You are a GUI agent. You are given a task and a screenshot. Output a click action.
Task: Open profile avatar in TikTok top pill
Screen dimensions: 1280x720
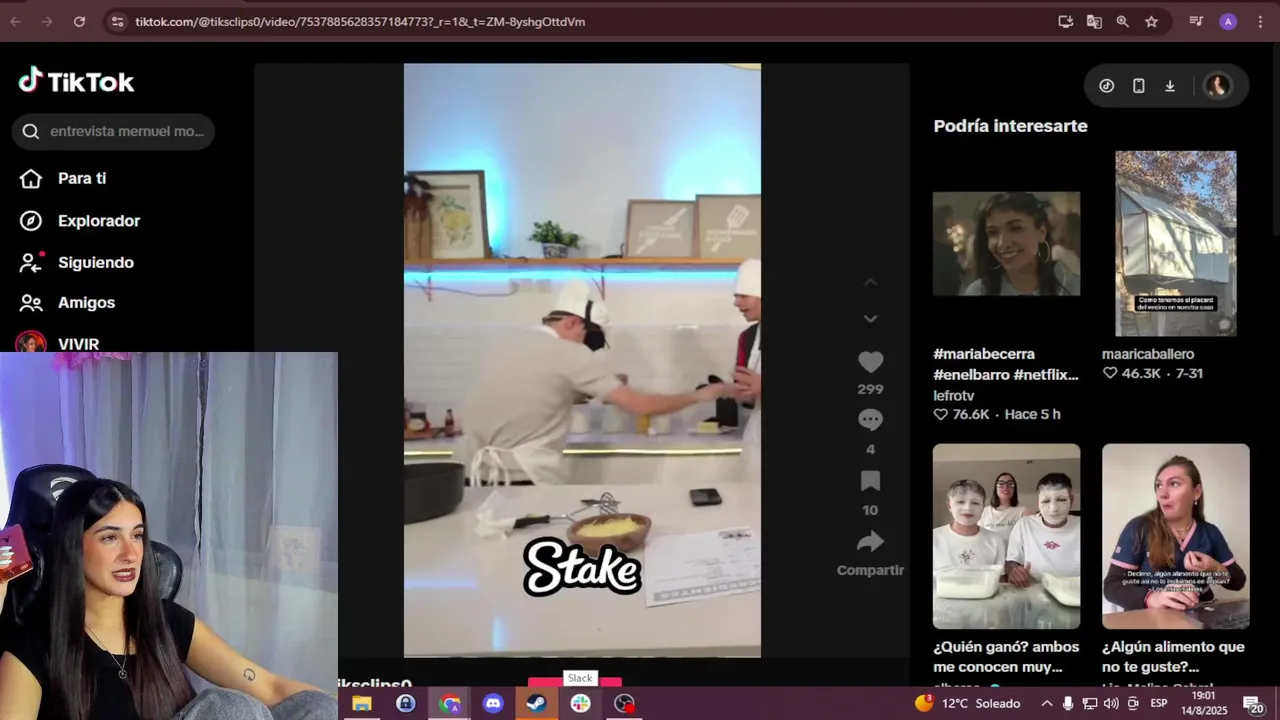(1217, 86)
